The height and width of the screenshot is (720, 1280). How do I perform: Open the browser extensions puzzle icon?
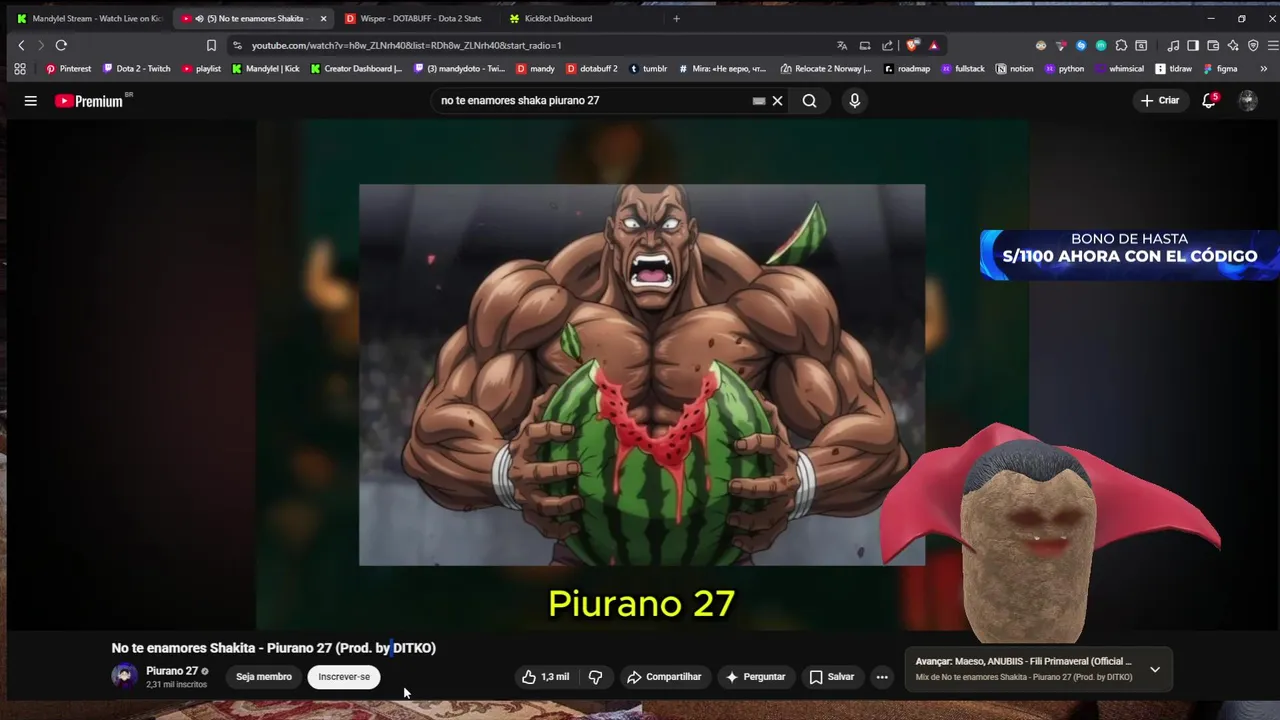pos(1121,45)
